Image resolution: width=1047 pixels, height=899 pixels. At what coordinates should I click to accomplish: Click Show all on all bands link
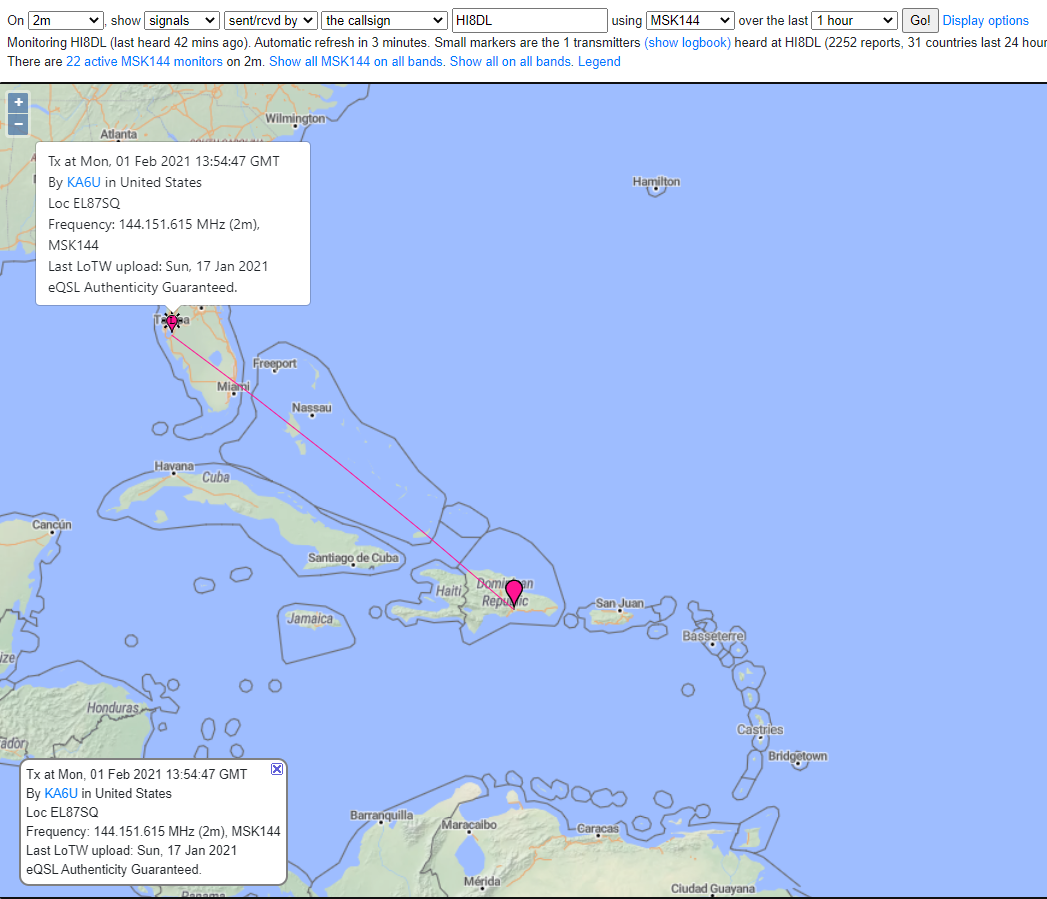click(510, 62)
